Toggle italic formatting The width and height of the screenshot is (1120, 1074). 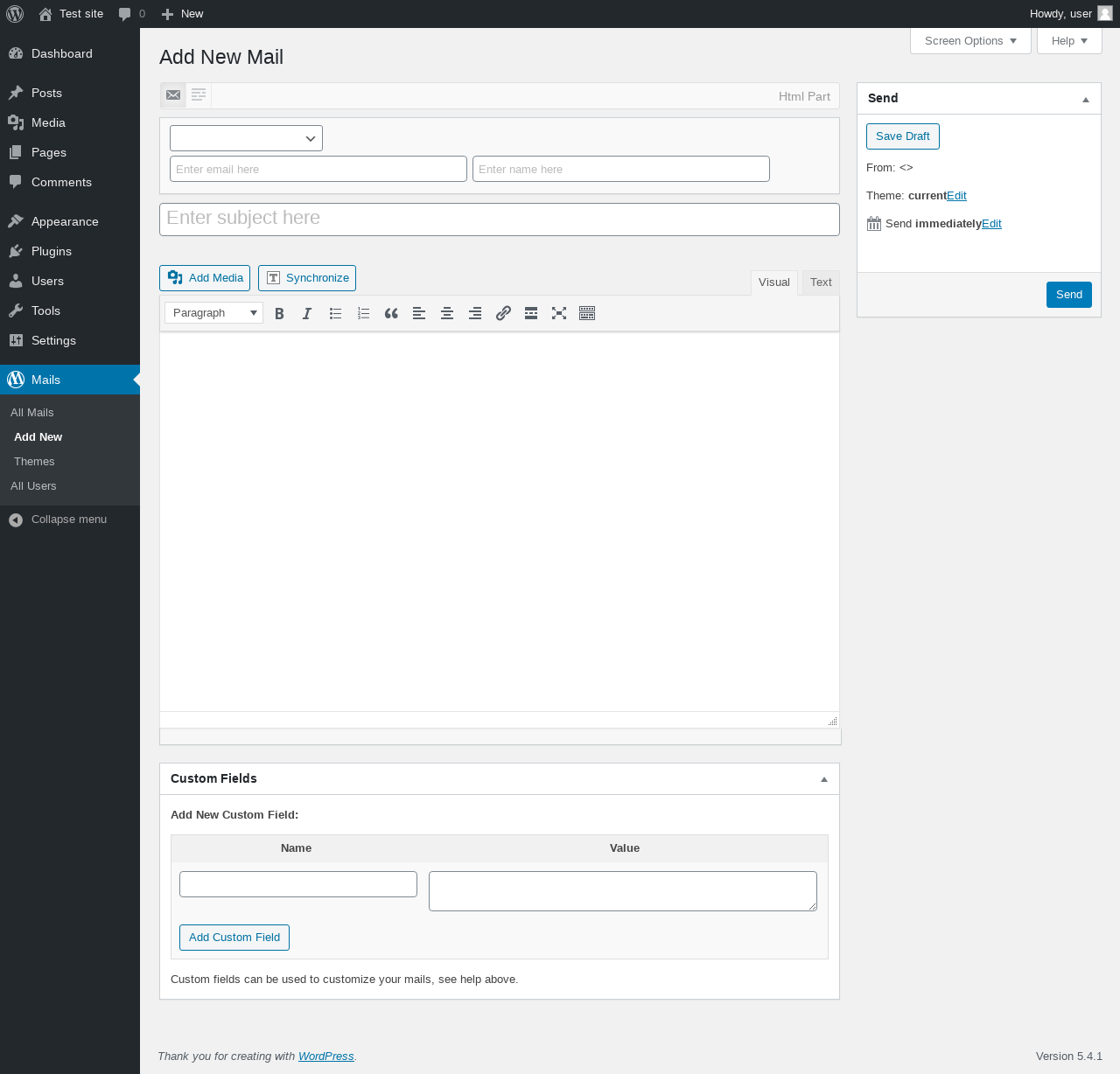(x=307, y=313)
